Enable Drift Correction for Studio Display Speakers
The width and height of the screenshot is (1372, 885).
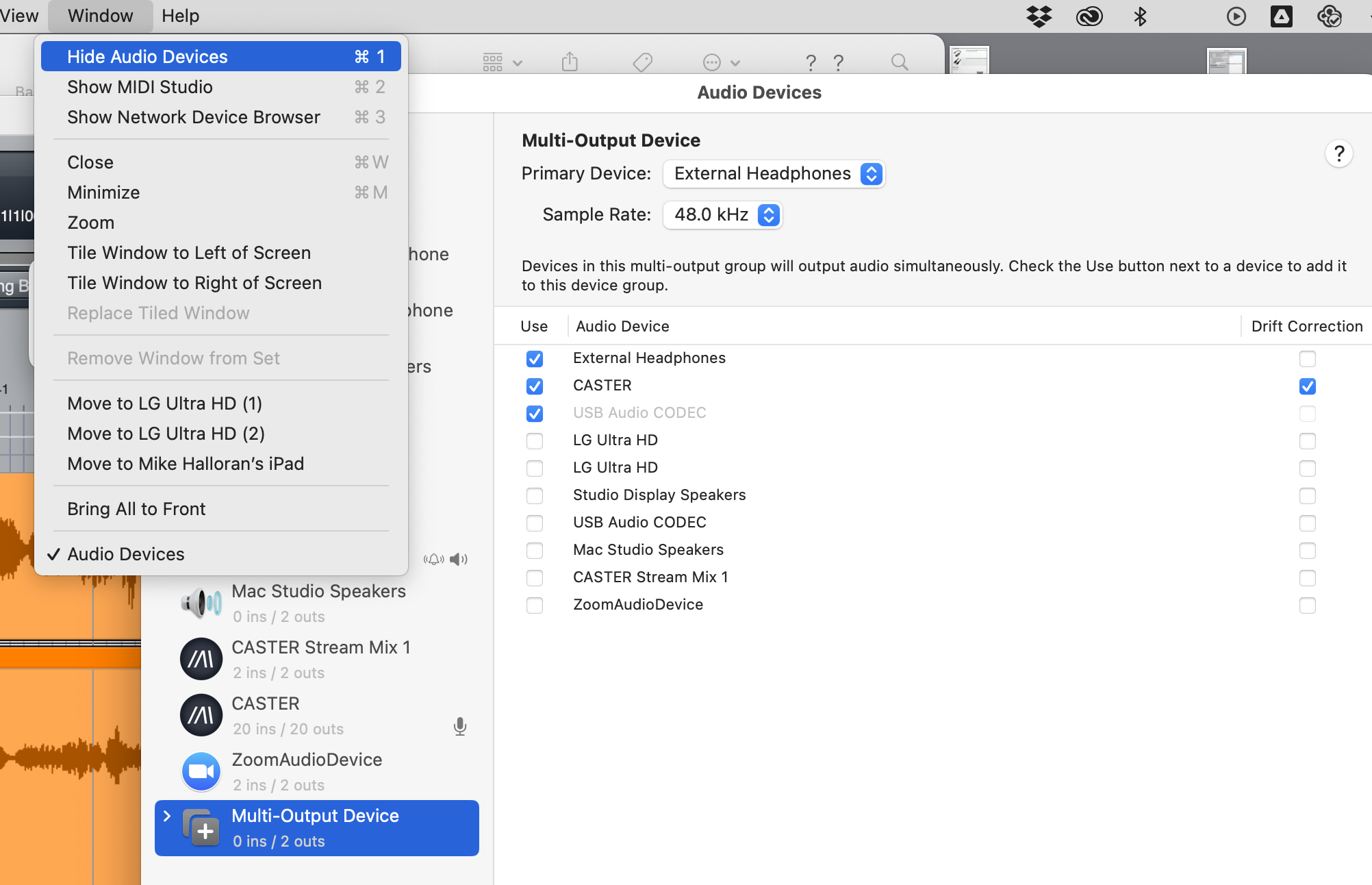(x=1307, y=495)
